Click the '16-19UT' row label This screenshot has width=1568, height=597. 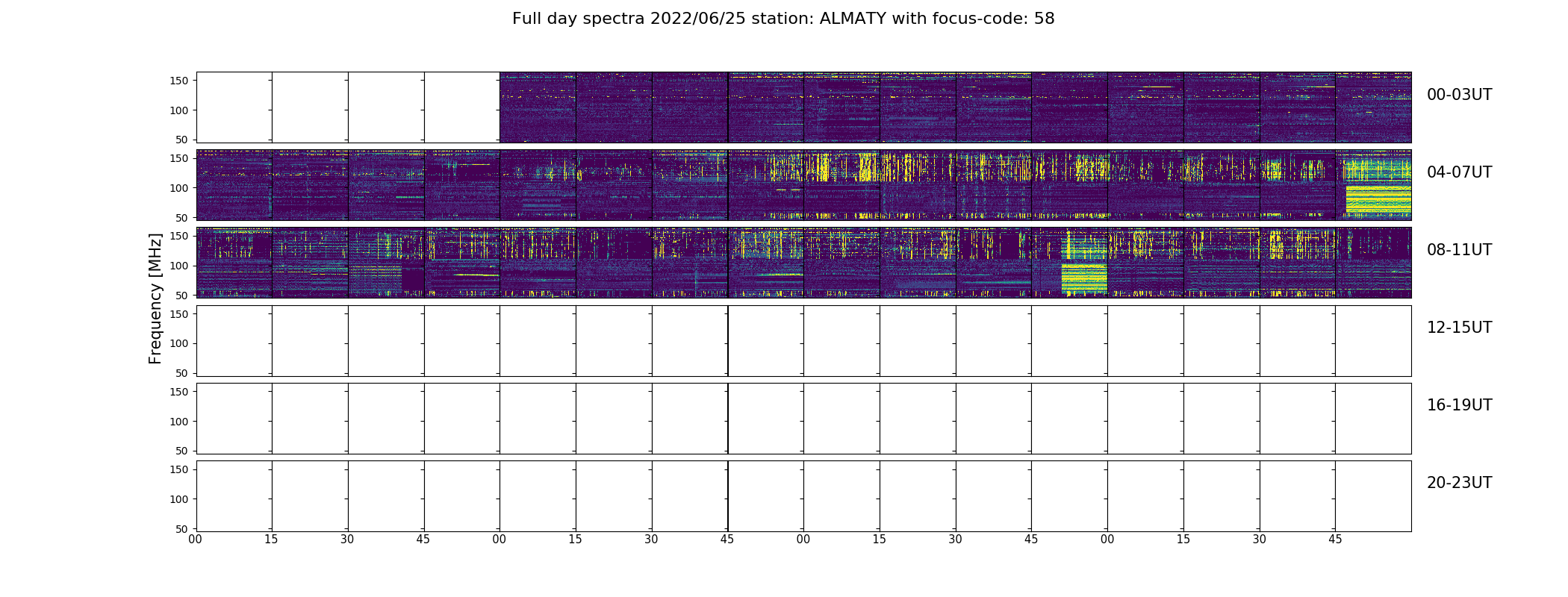1459,405
